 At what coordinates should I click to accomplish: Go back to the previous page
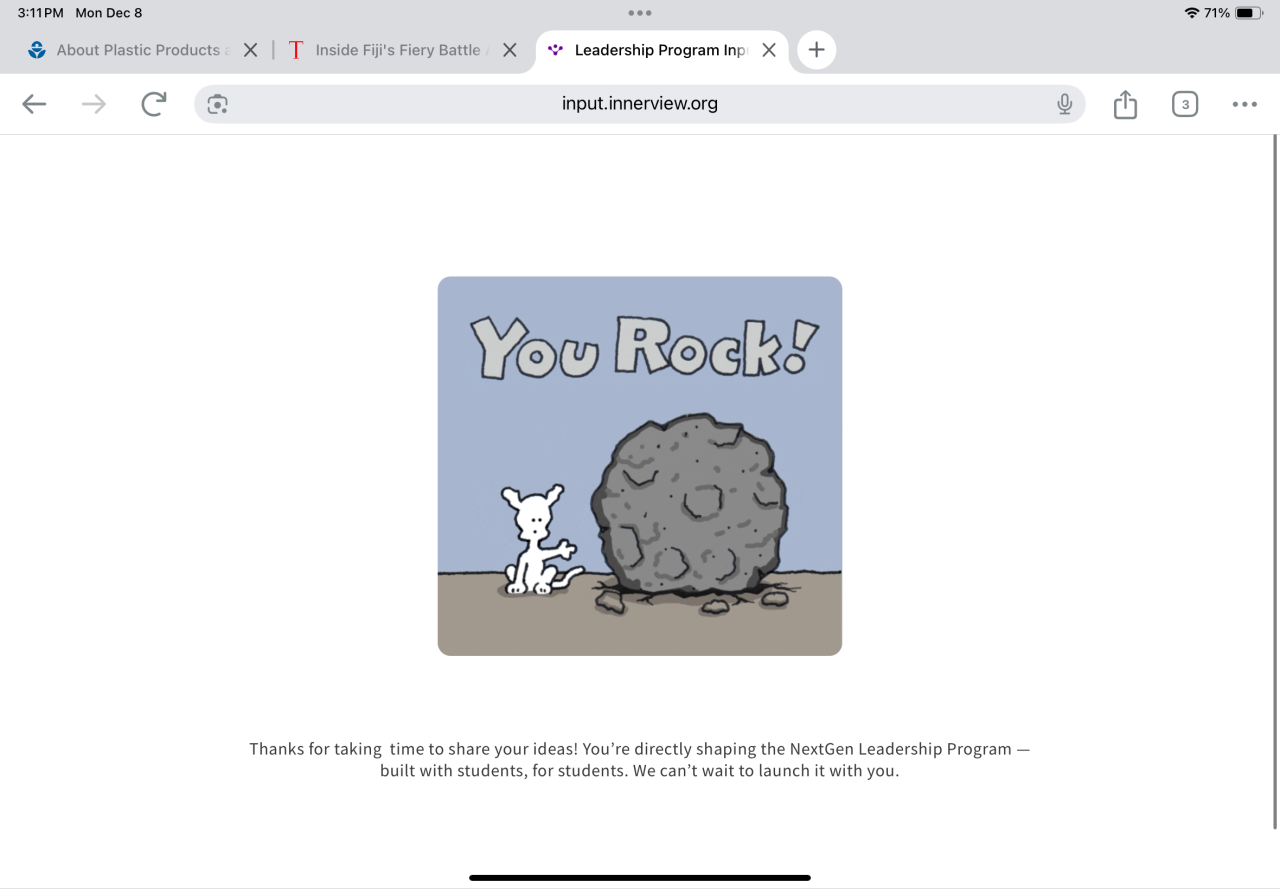point(34,104)
